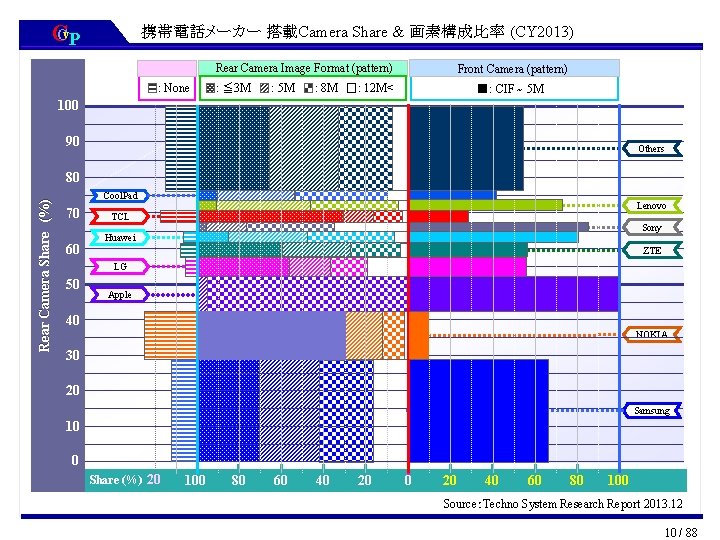Image resolution: width=720 pixels, height=540 pixels.
Task: Click the Huawei cyan front camera bar
Action: pos(493,237)
